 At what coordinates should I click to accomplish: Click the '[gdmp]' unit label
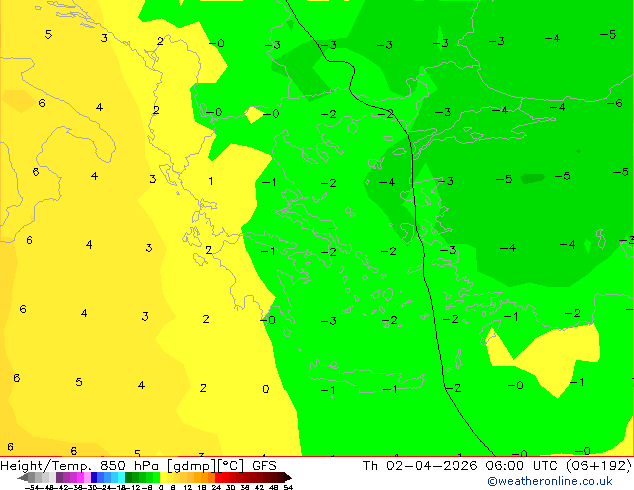pyautogui.click(x=192, y=466)
